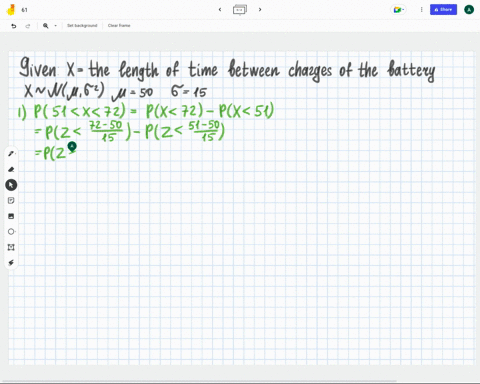The height and width of the screenshot is (384, 480).
Task: Select the Eraser tool
Action: 11,169
